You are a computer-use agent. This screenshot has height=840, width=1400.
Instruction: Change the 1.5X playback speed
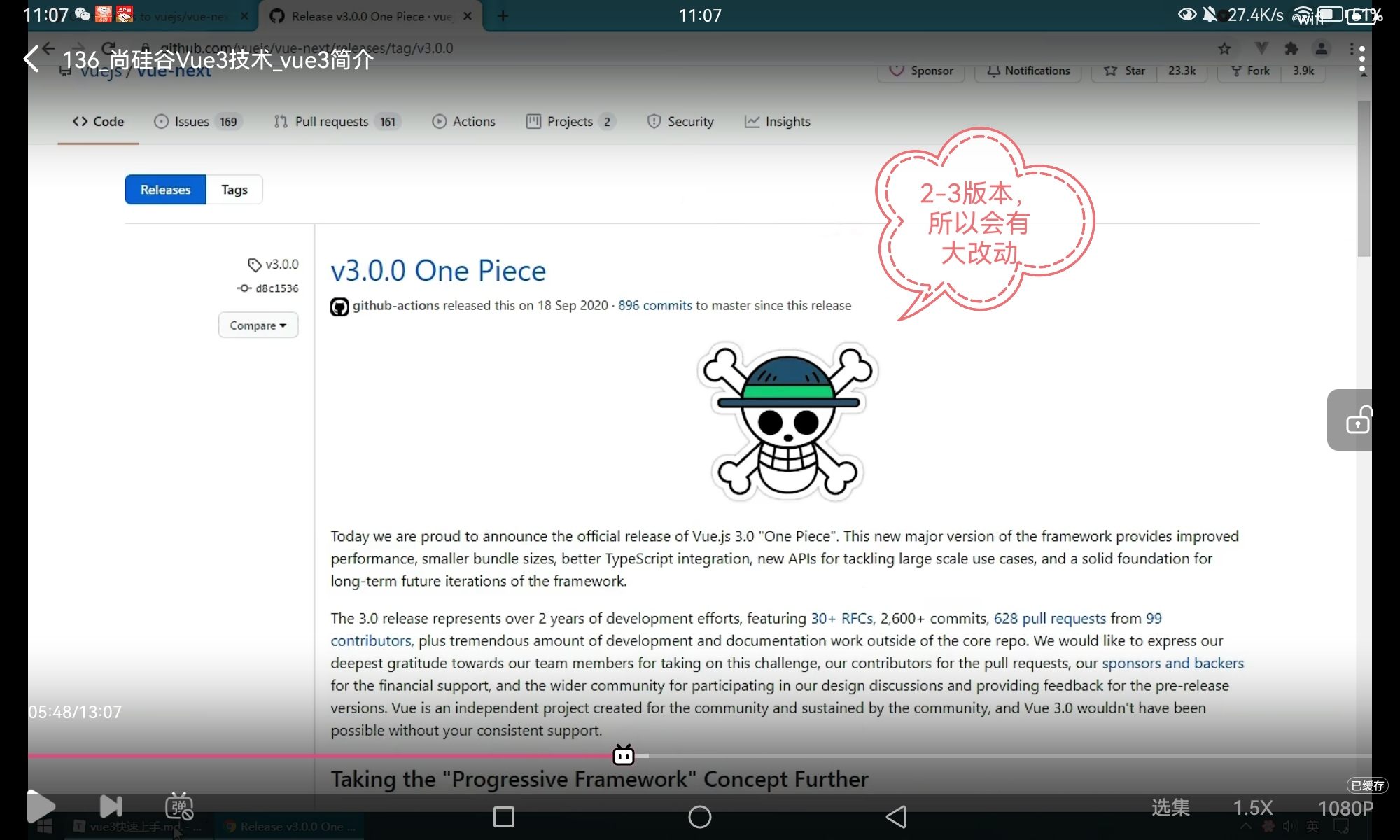(1252, 808)
